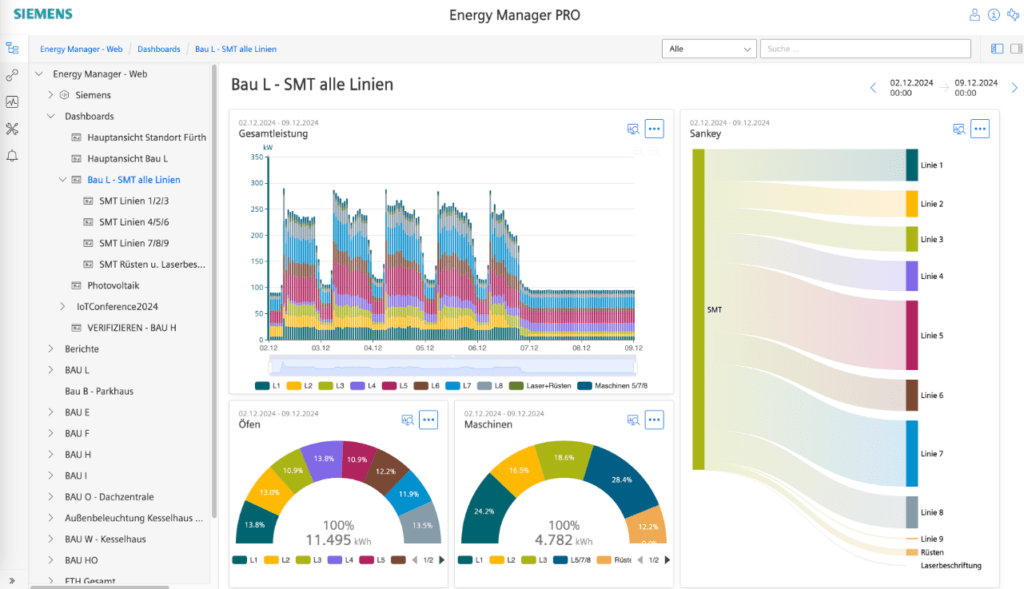Viewport: 1024px width, 589px height.
Task: Open settings gear icon in header
Action: pyautogui.click(x=1013, y=14)
